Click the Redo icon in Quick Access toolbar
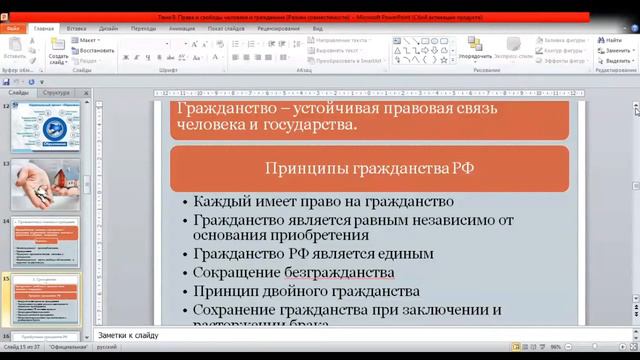Viewport: 640px width, 360px height. coord(31,82)
